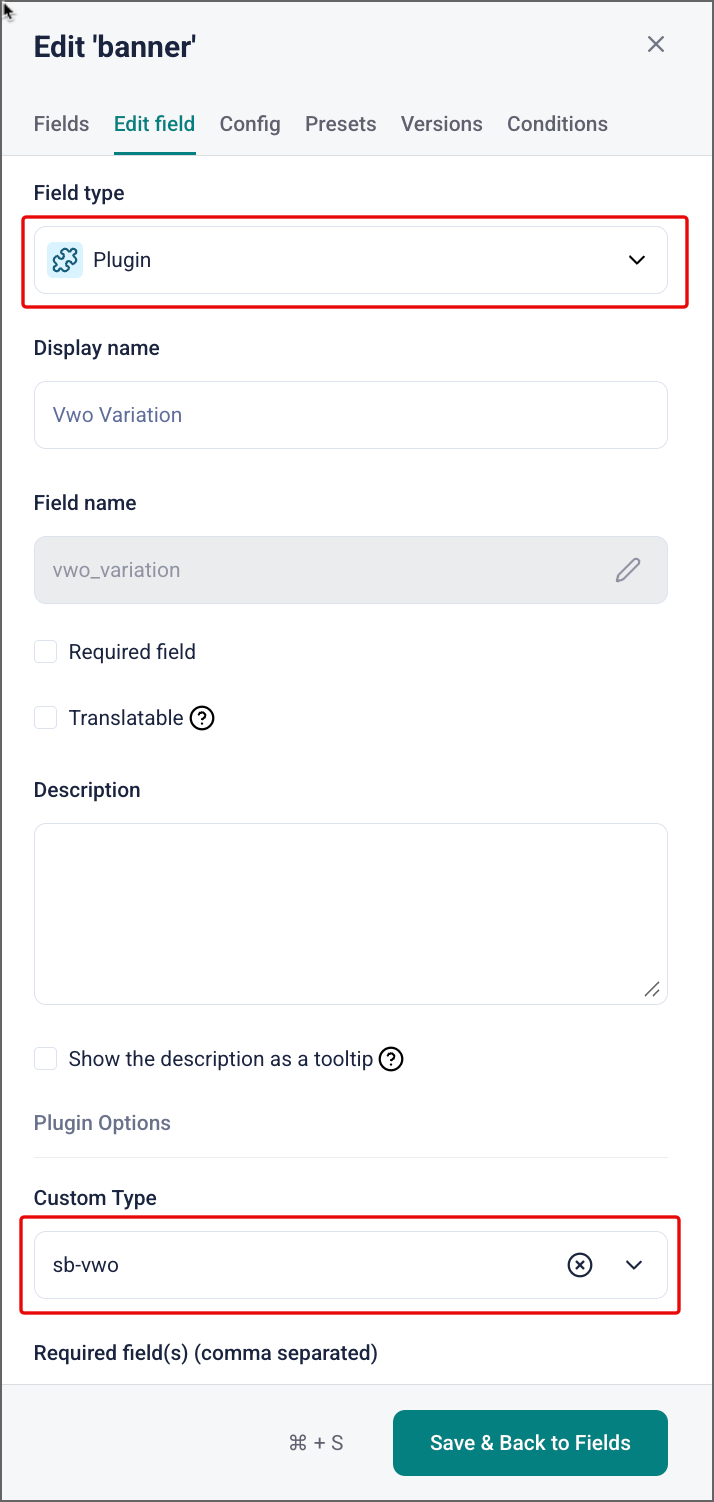Image resolution: width=714 pixels, height=1502 pixels.
Task: Expand the Custom Type dropdown arrow
Action: 634,1265
